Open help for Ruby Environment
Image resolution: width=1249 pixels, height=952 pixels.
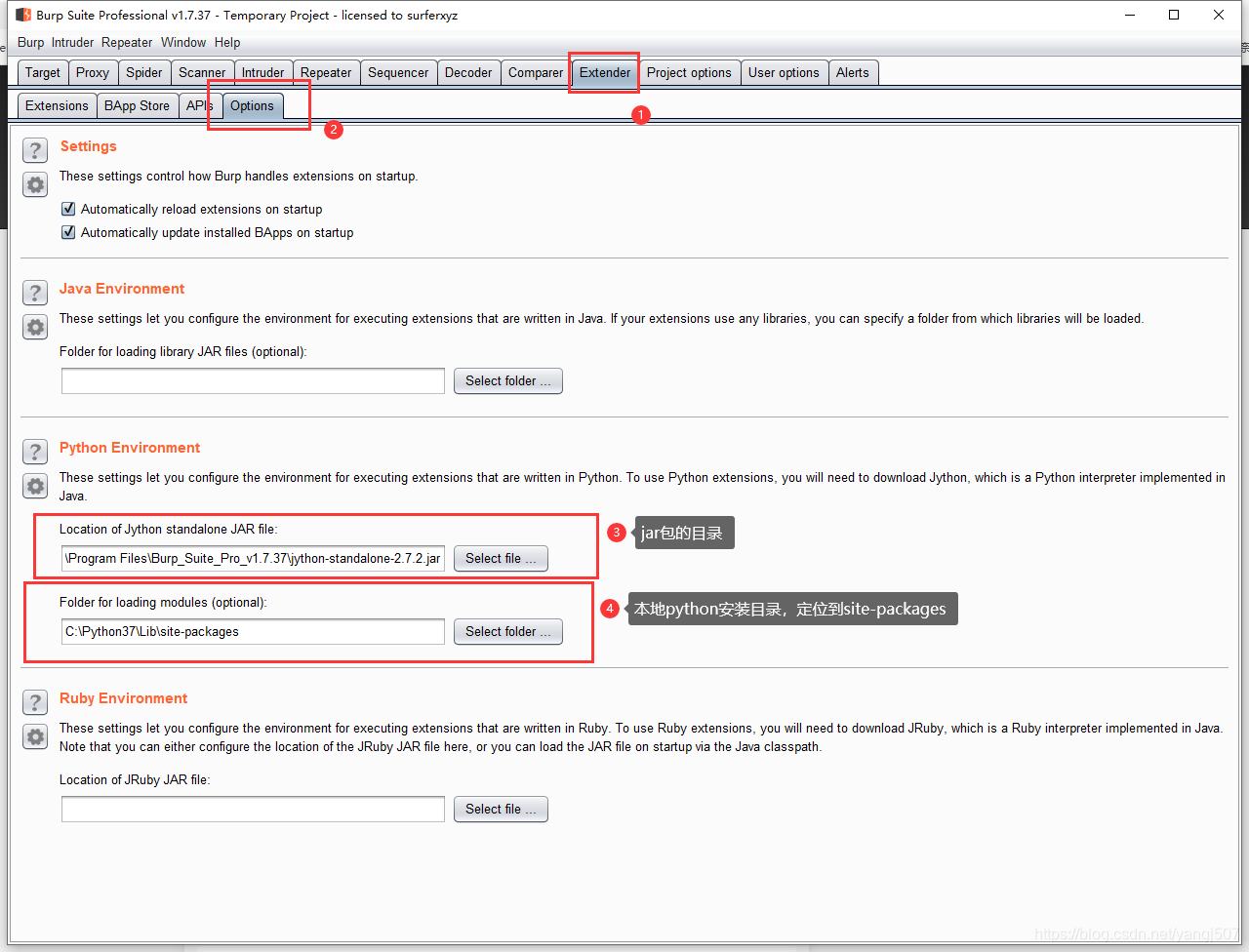click(x=35, y=702)
